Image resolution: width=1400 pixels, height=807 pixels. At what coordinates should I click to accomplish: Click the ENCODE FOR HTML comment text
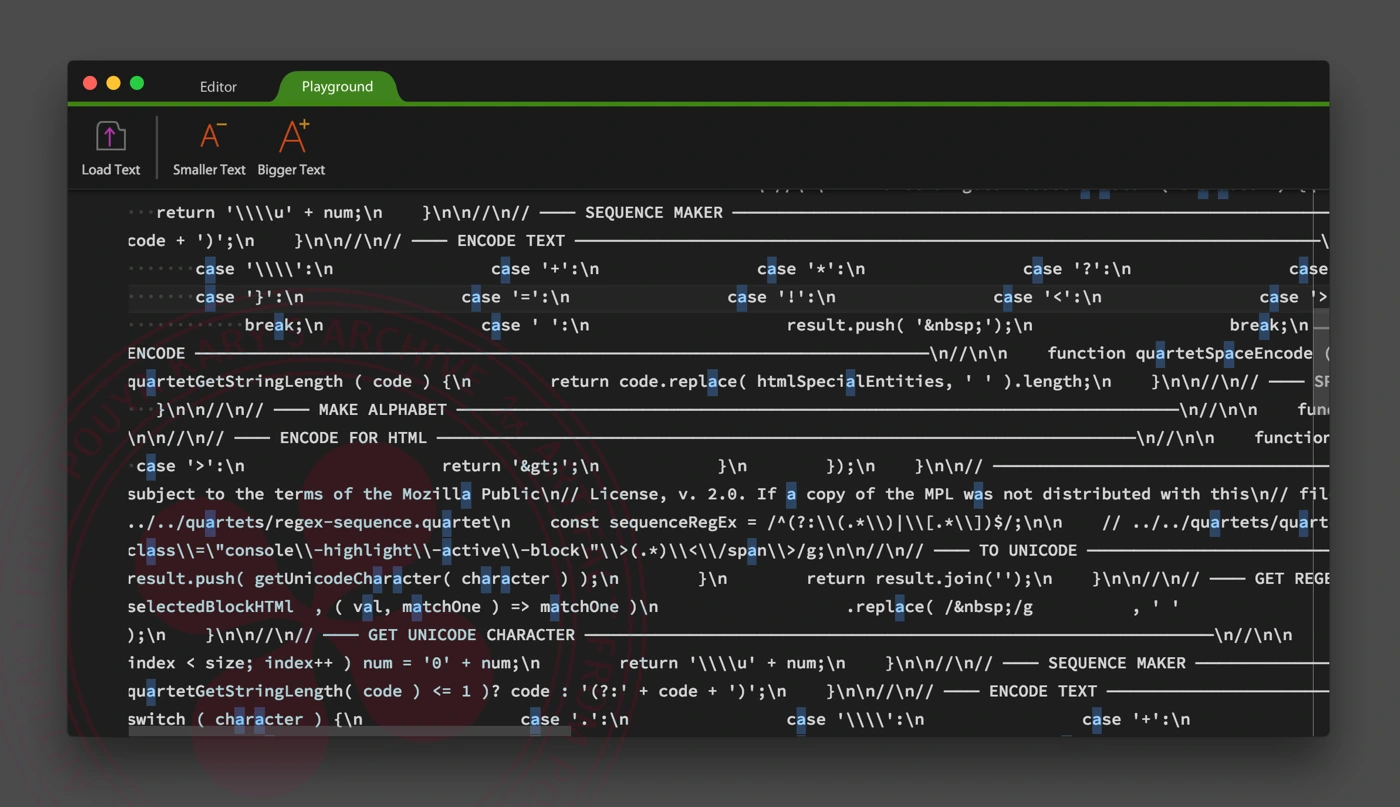(x=353, y=438)
